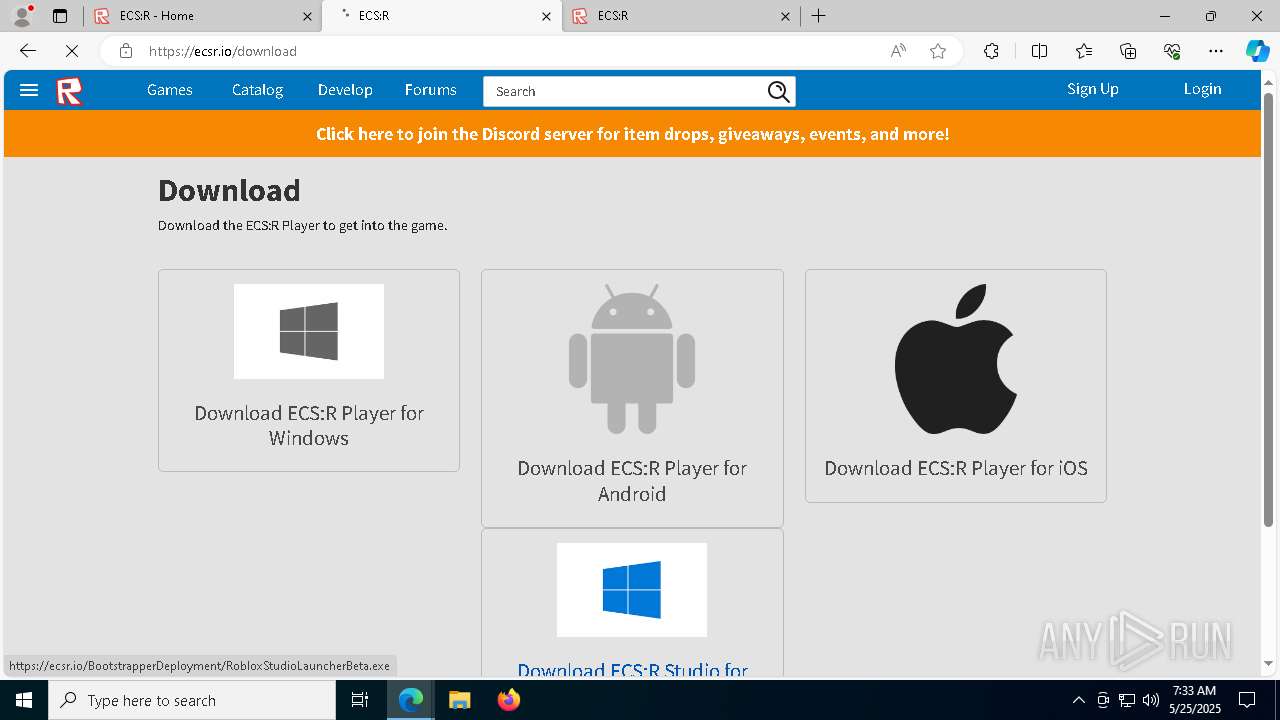The image size is (1280, 720).
Task: Open the notification center icon
Action: click(1247, 700)
